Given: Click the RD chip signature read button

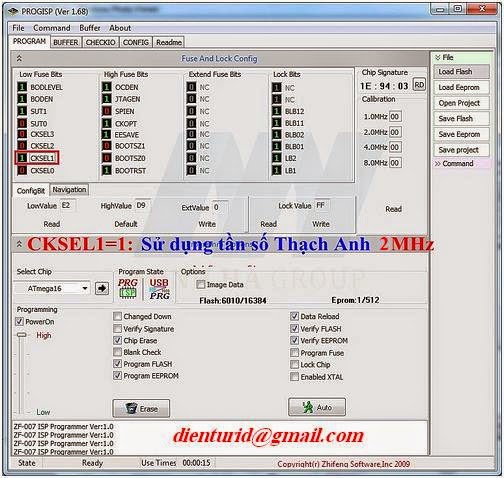Looking at the screenshot, I should (419, 85).
